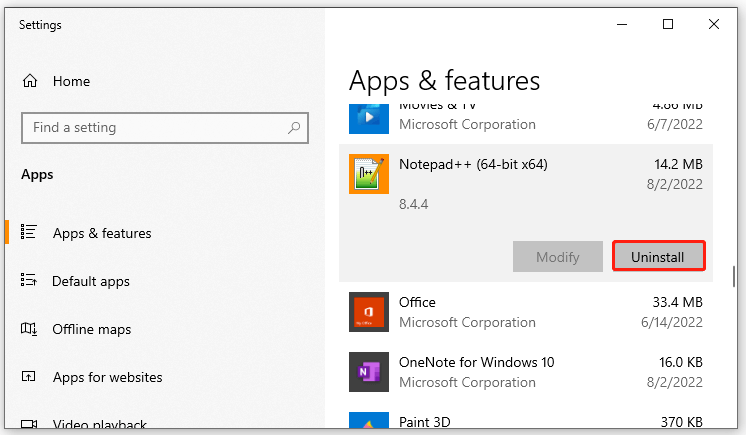Minimize the Settings window
746x435 pixels.
[x=622, y=24]
